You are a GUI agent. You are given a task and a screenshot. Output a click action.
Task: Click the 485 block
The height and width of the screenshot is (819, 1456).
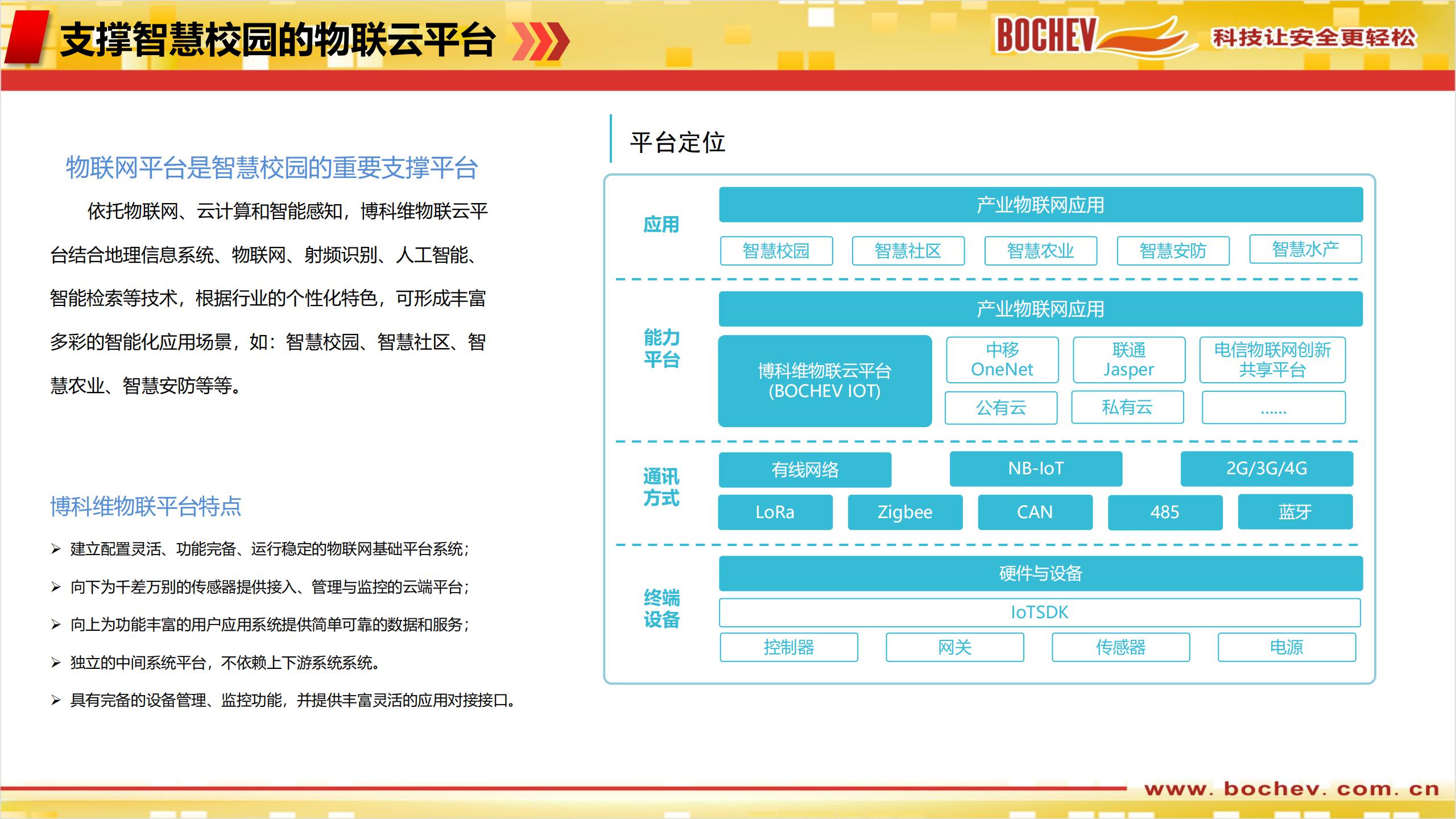(x=1165, y=512)
